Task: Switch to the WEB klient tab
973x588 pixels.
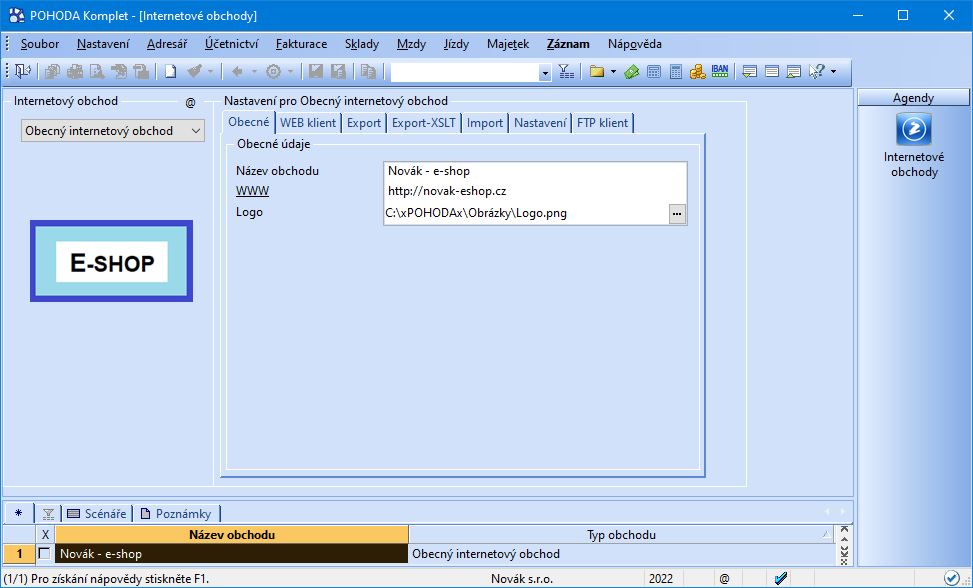Action: pos(308,123)
